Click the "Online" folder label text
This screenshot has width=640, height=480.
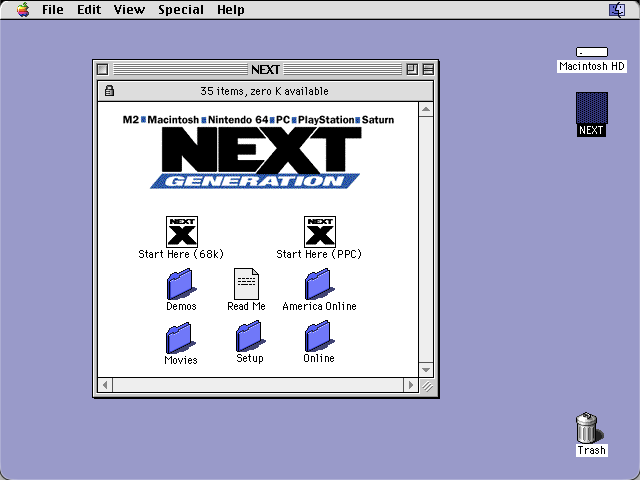click(319, 358)
